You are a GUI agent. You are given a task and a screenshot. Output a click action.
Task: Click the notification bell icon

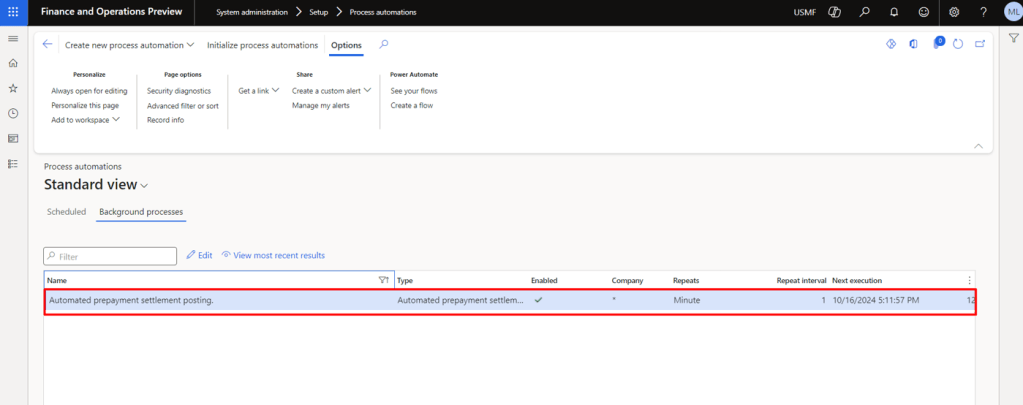(x=893, y=12)
